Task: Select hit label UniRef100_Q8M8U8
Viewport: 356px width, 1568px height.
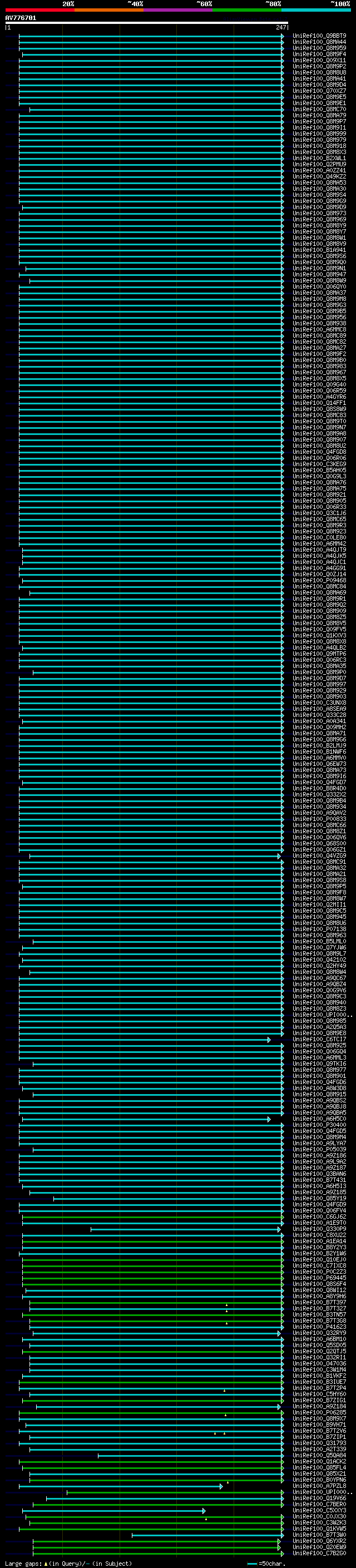Action: tap(319, 72)
